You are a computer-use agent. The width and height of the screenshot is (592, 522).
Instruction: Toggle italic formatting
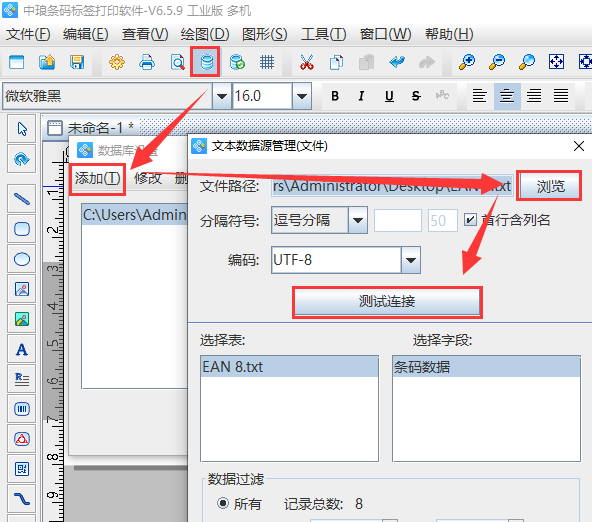[x=361, y=96]
